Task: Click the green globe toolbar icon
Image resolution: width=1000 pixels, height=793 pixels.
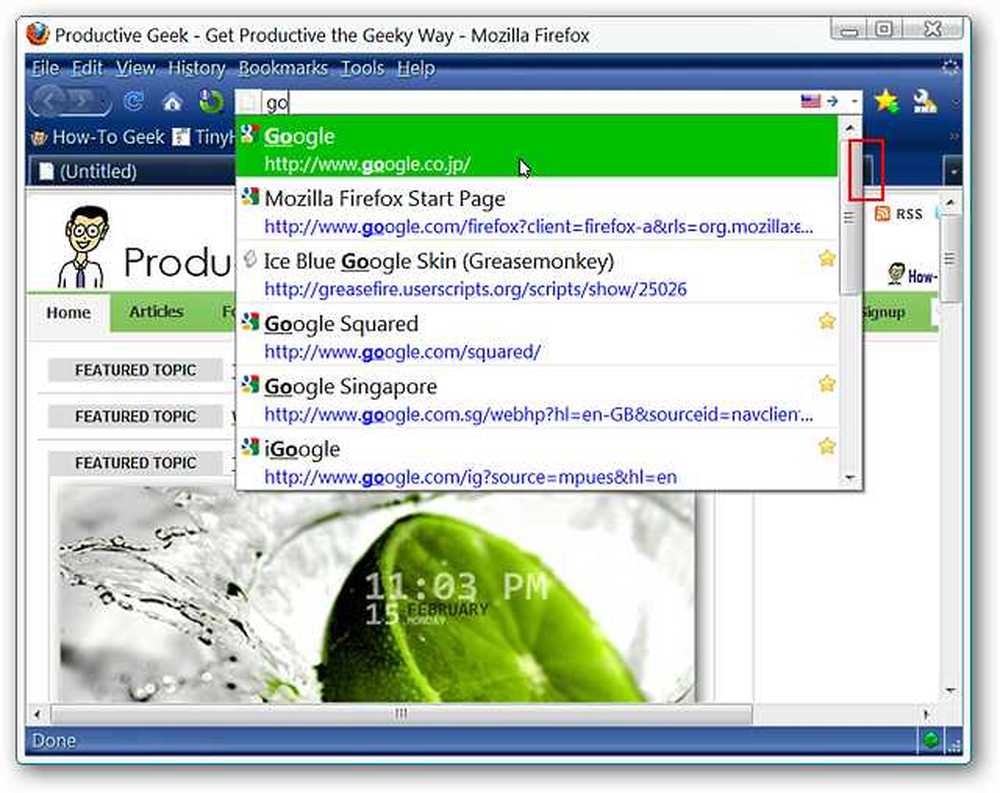Action: click(x=210, y=101)
